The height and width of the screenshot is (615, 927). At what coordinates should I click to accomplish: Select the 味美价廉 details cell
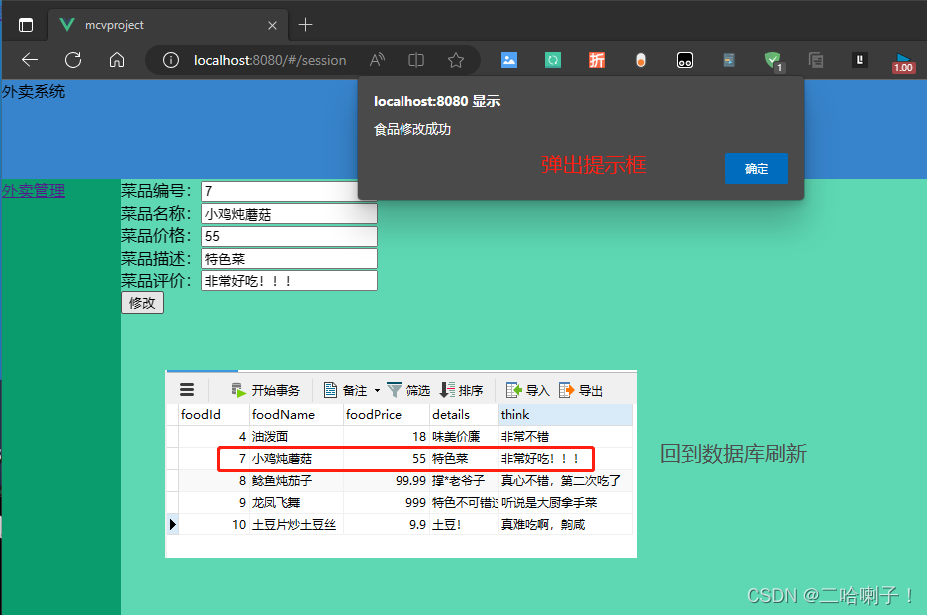(x=464, y=436)
